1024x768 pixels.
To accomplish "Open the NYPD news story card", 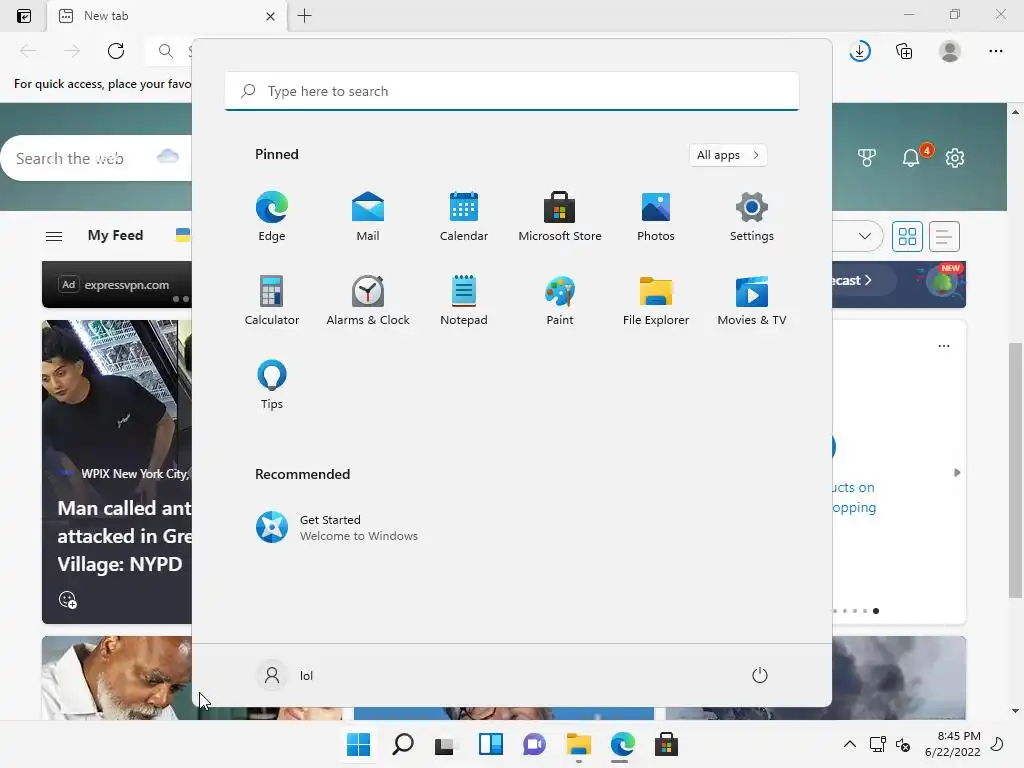I will [x=117, y=472].
